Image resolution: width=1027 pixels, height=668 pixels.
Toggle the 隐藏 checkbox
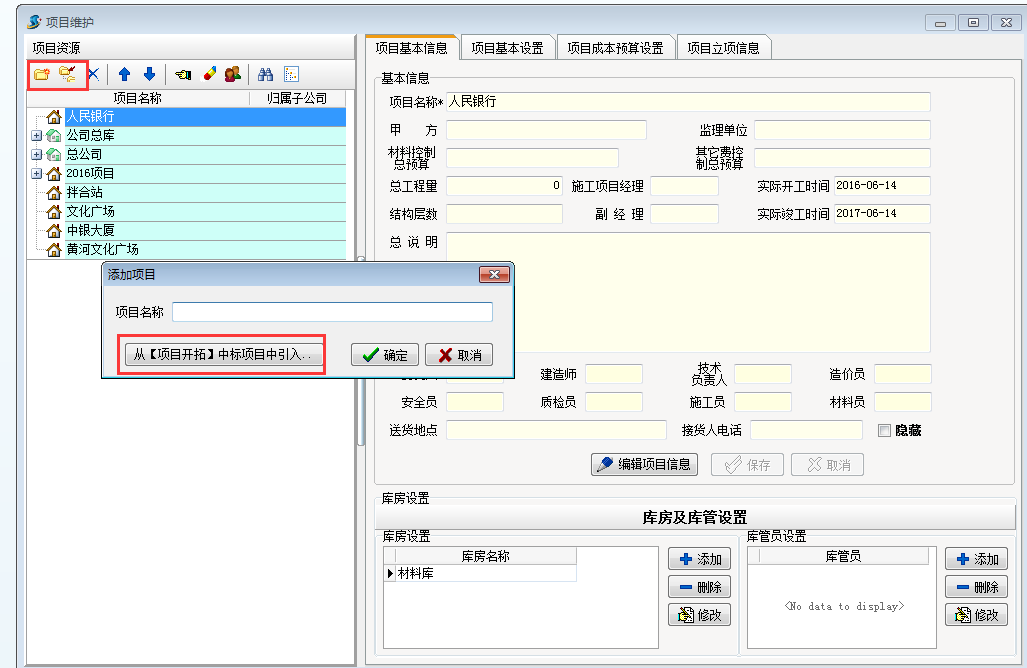coord(884,430)
